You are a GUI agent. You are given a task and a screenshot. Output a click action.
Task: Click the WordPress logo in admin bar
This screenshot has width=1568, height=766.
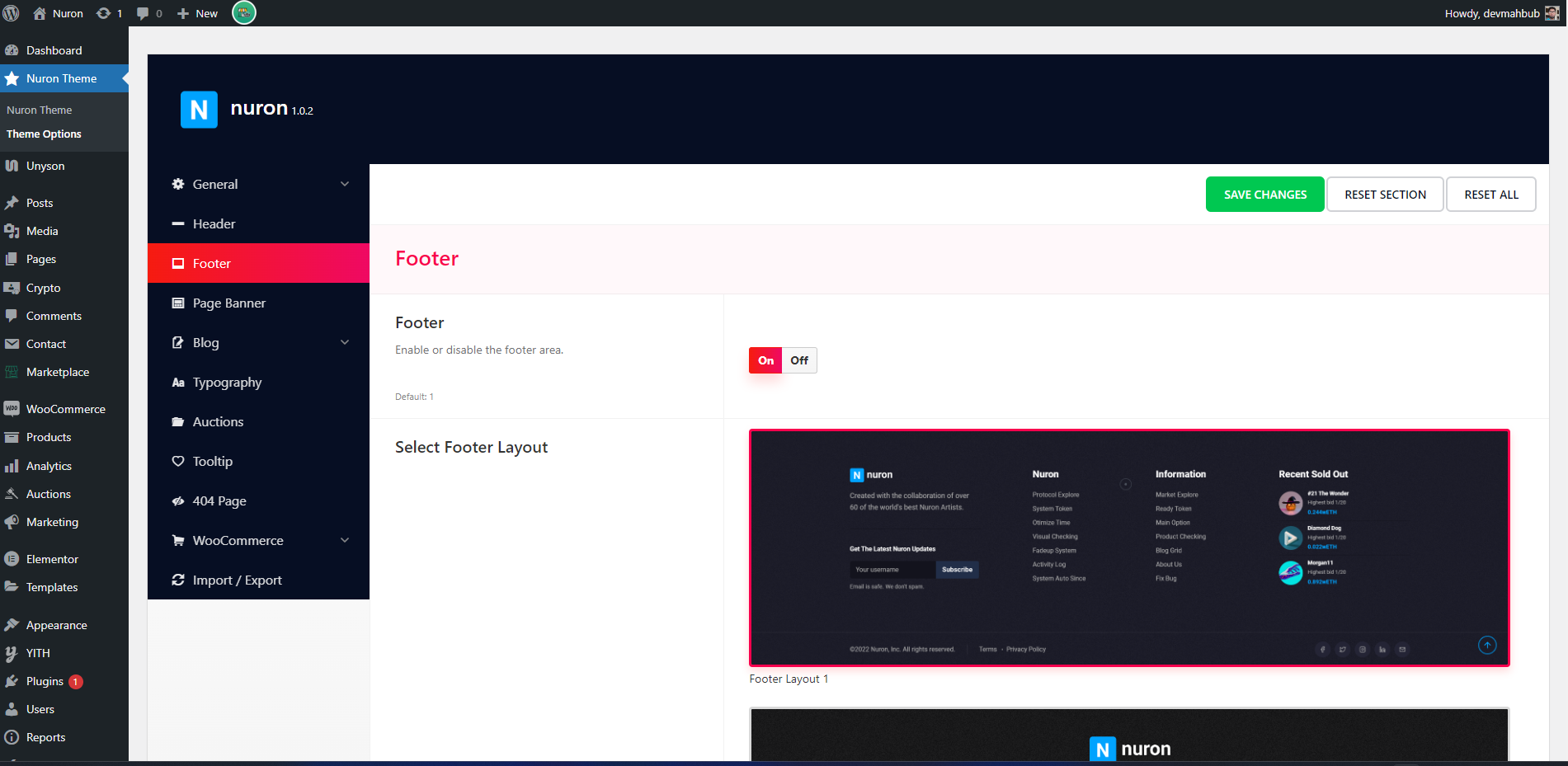click(12, 13)
